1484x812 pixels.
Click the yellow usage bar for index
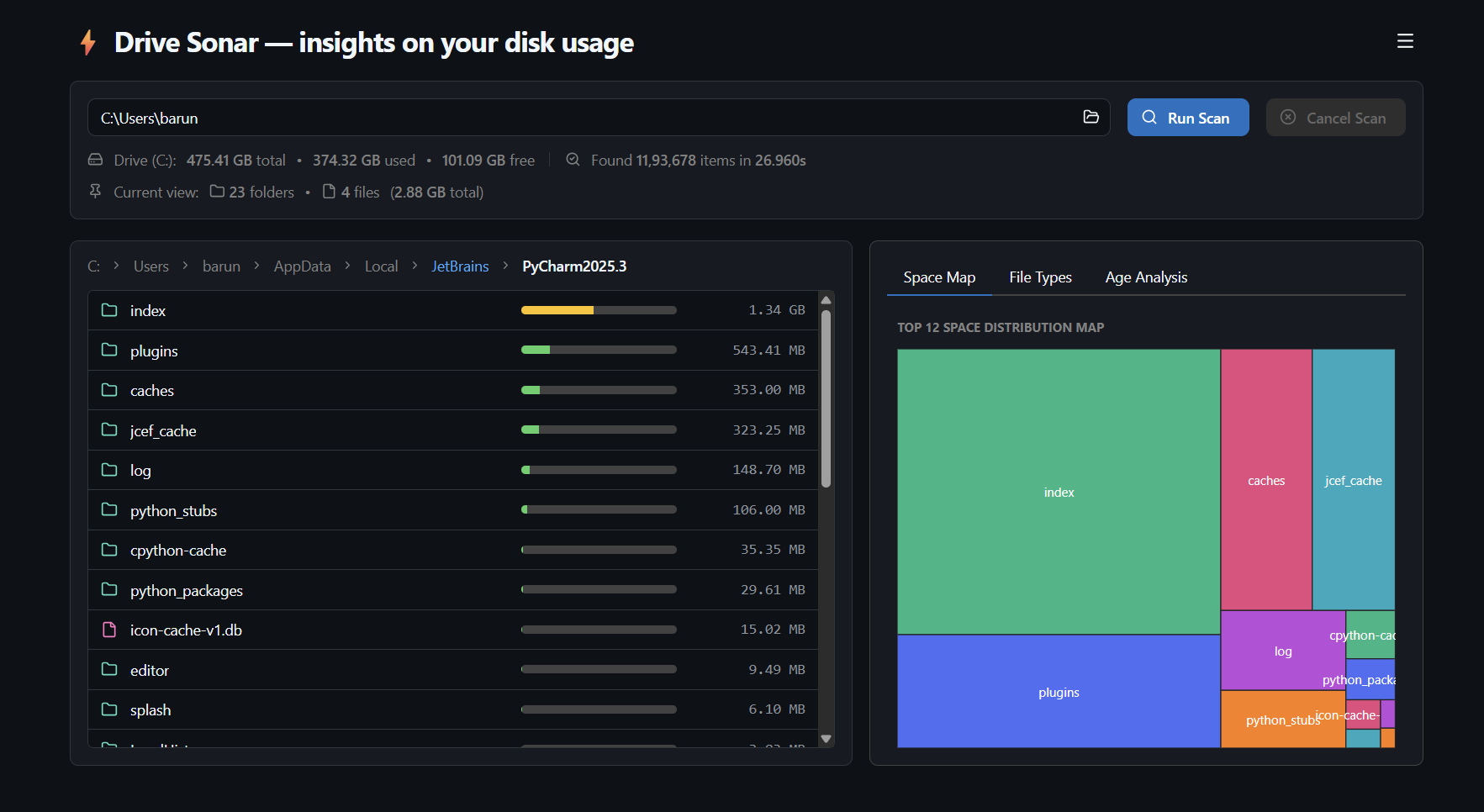(x=557, y=310)
